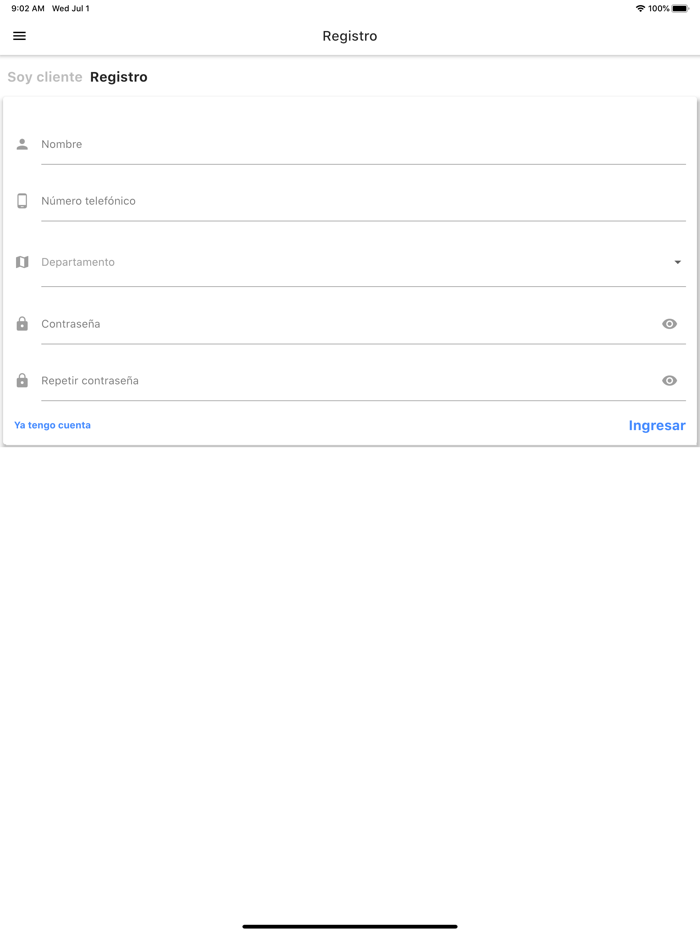The height and width of the screenshot is (934, 700).
Task: Click the lock icon beside Contraseña
Action: point(22,324)
